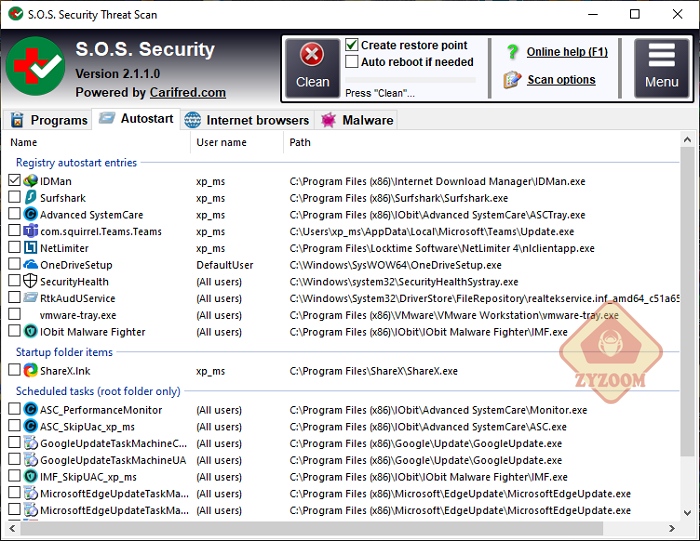Enable Auto reboot if needed
This screenshot has width=700, height=541.
(x=352, y=61)
